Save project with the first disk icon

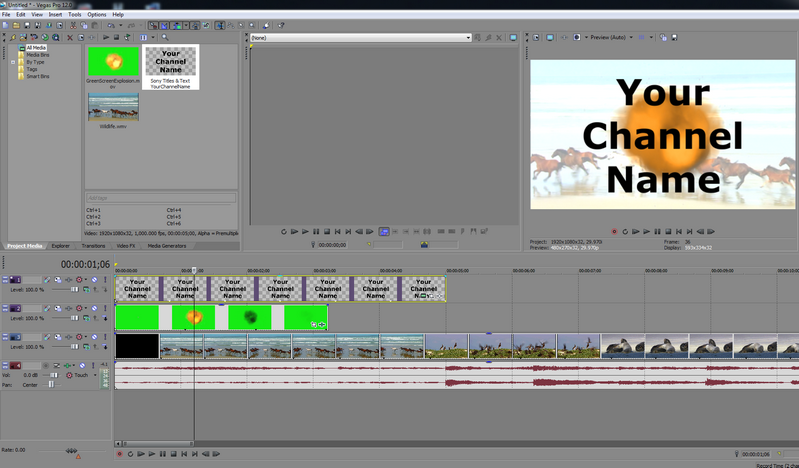(28, 25)
